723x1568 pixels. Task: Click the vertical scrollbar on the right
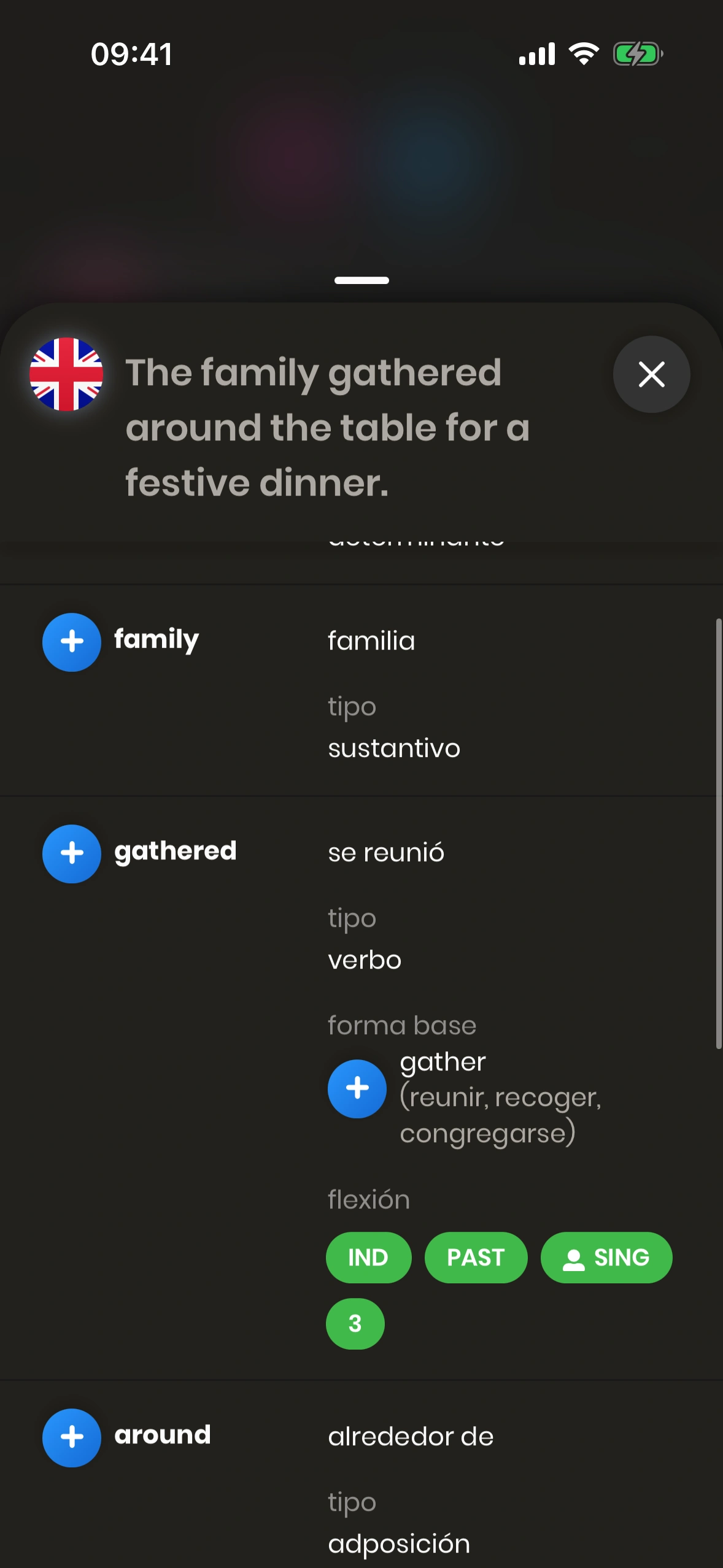tap(718, 834)
